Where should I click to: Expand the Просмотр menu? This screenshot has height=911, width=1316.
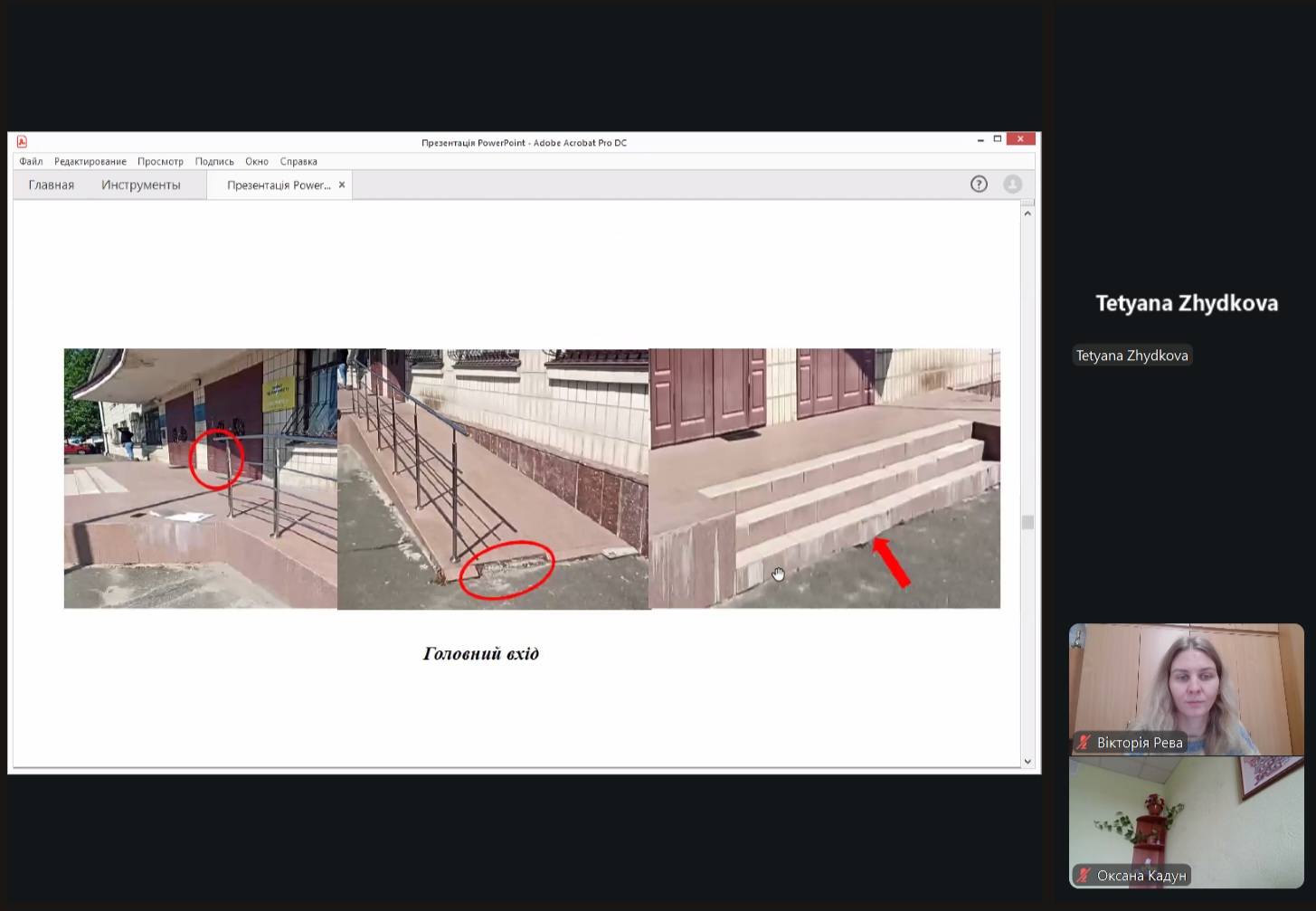(x=160, y=162)
